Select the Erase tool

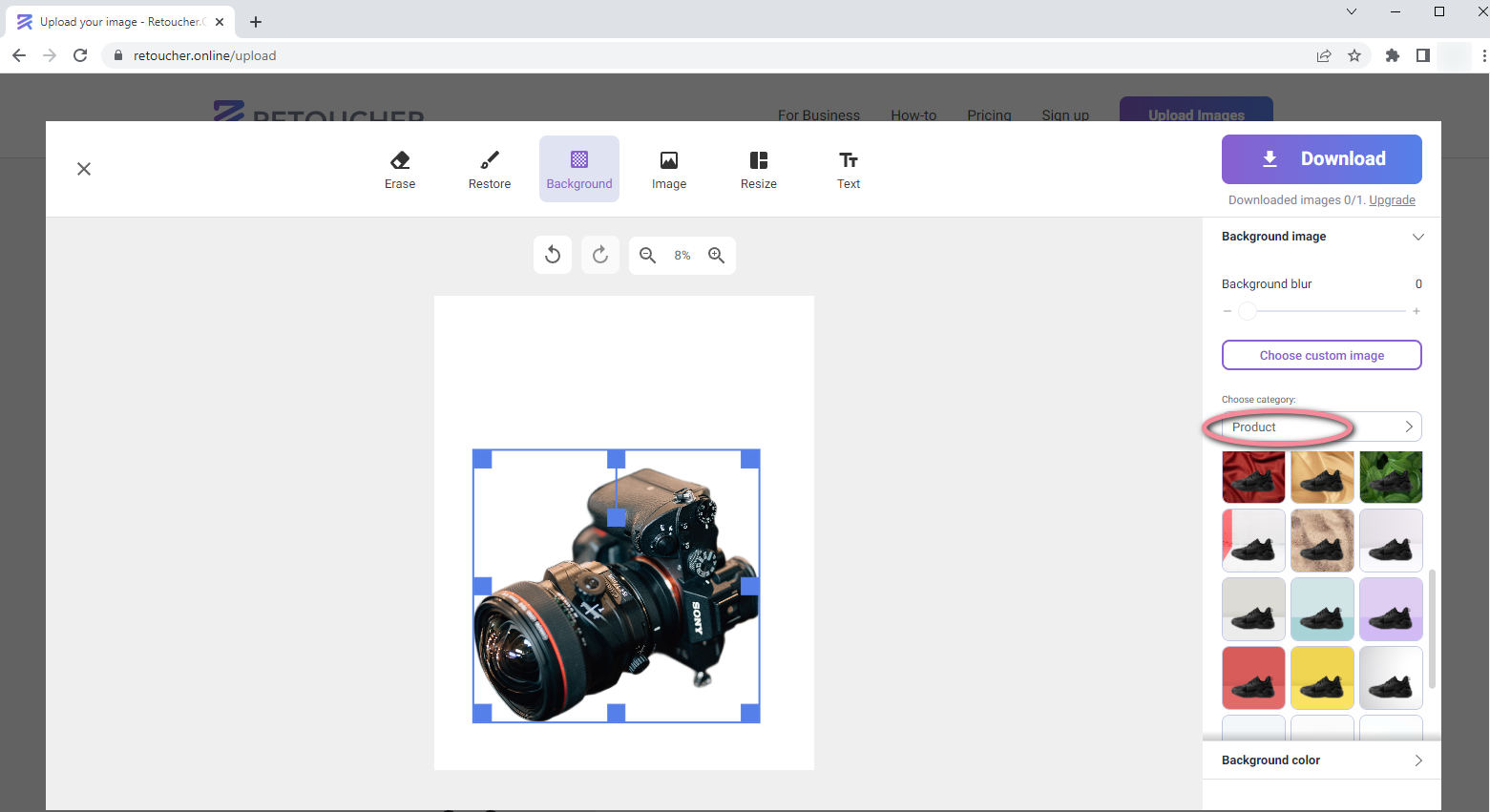[400, 169]
